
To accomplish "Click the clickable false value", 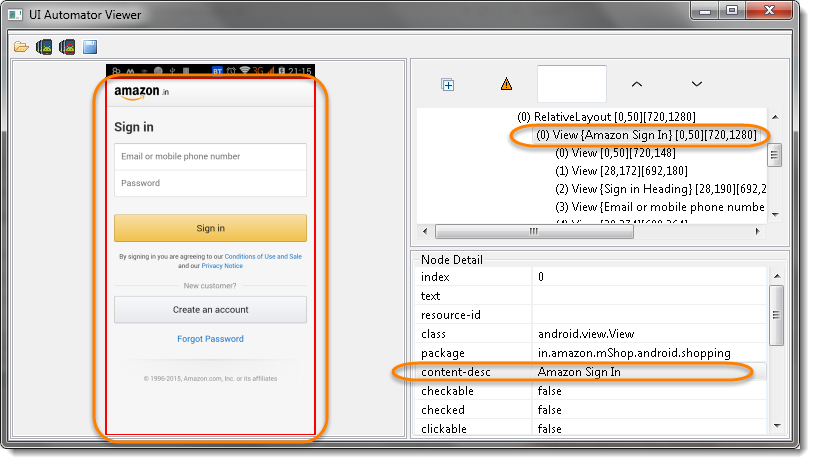I will point(549,429).
